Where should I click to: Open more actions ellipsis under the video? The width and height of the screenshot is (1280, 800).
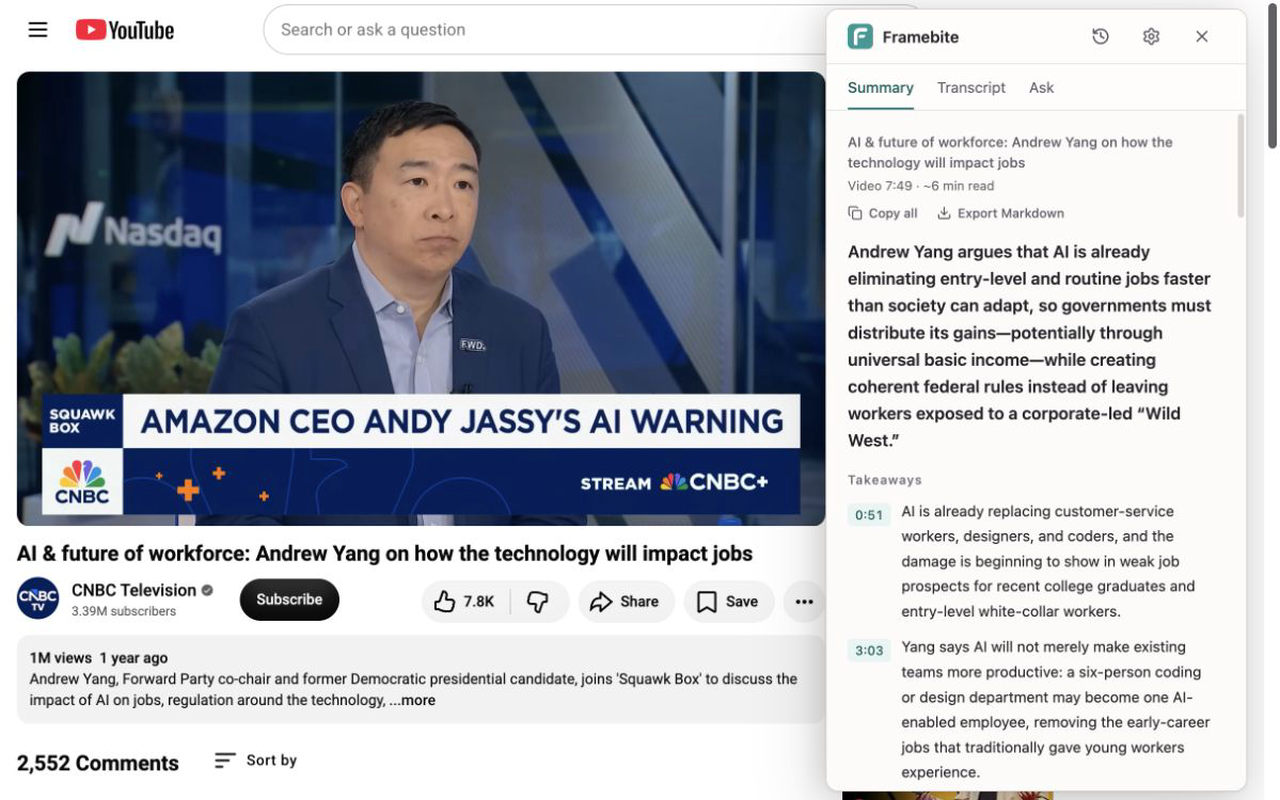click(x=804, y=601)
